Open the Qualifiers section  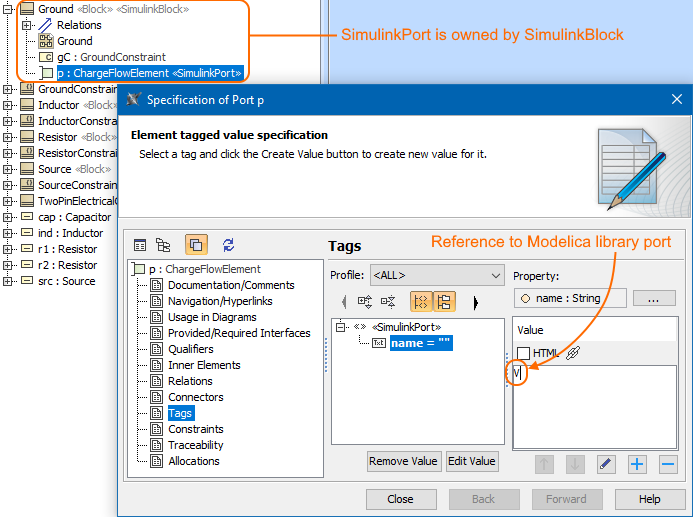coord(190,349)
